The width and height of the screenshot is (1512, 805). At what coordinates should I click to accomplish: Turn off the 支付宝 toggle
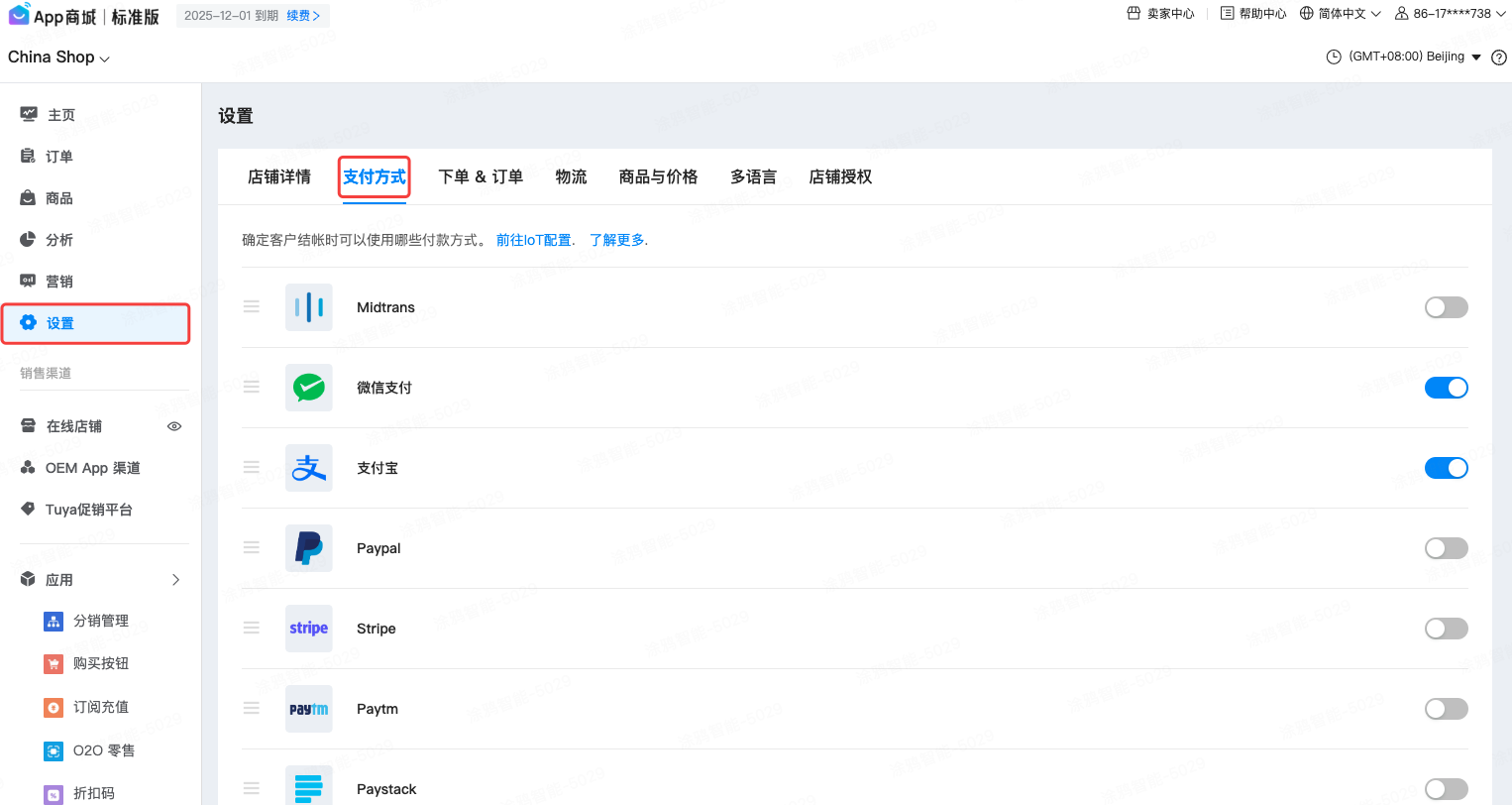click(x=1446, y=468)
